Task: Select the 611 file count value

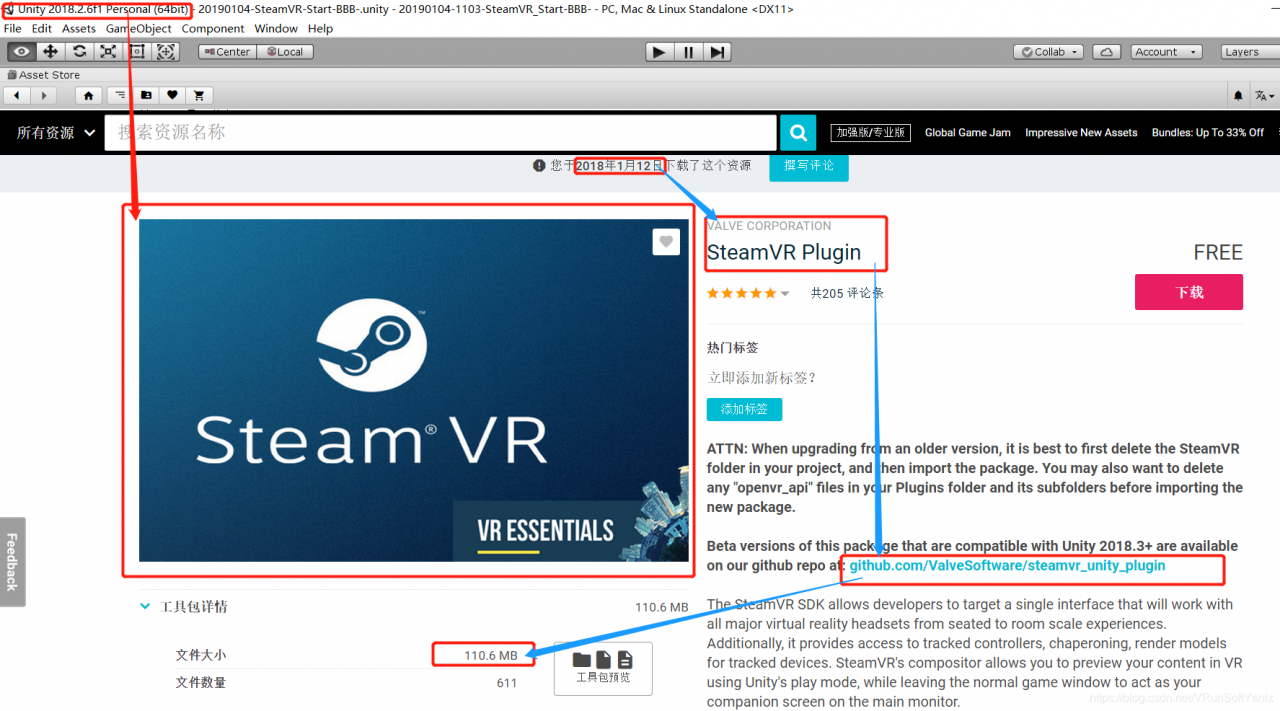Action: click(x=506, y=683)
